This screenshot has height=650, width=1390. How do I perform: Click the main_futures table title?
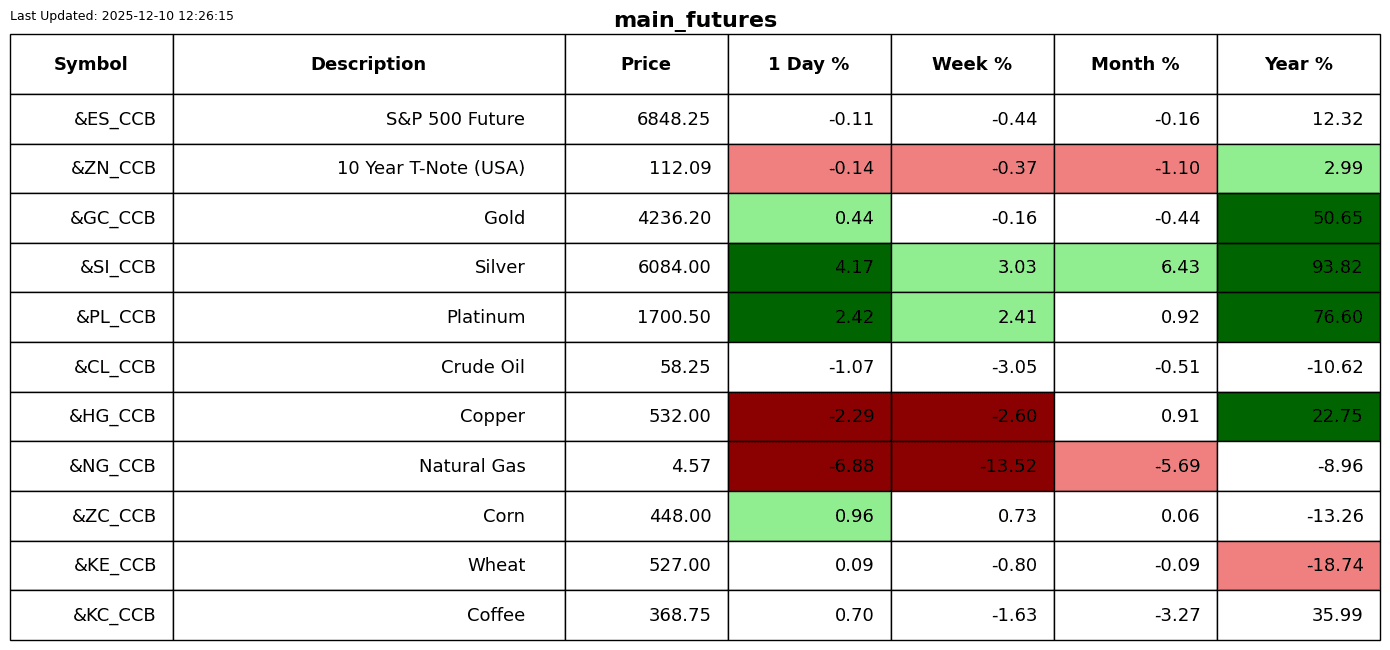695,21
